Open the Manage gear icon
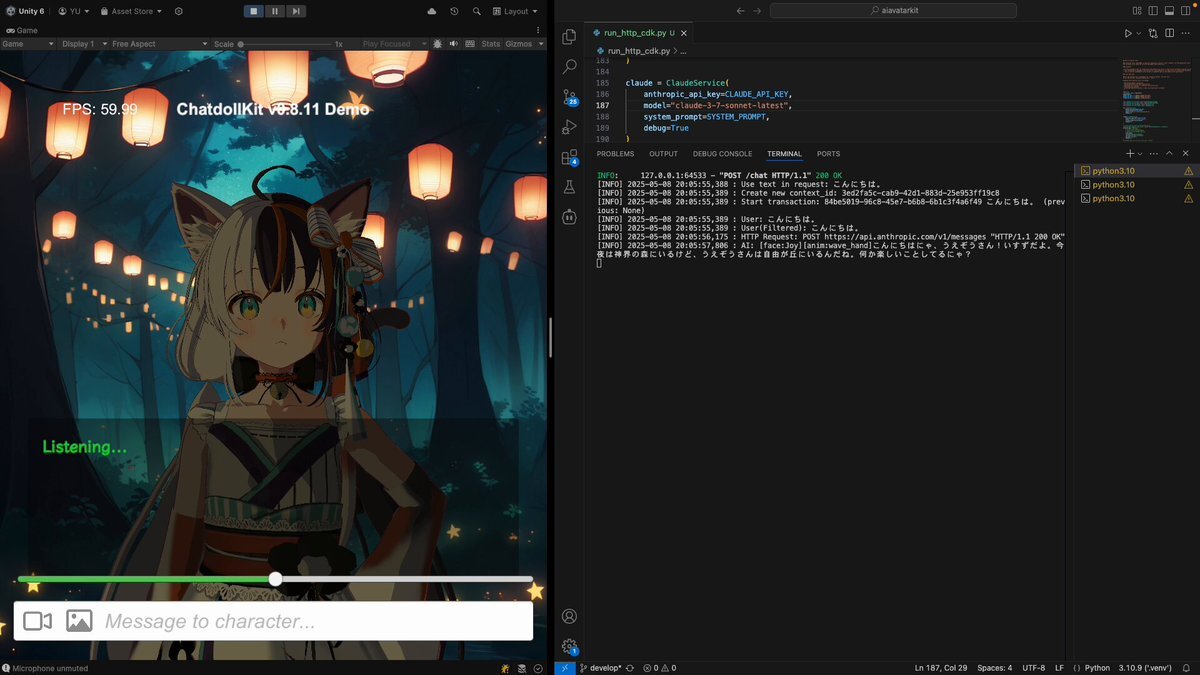This screenshot has height=675, width=1200. click(569, 646)
